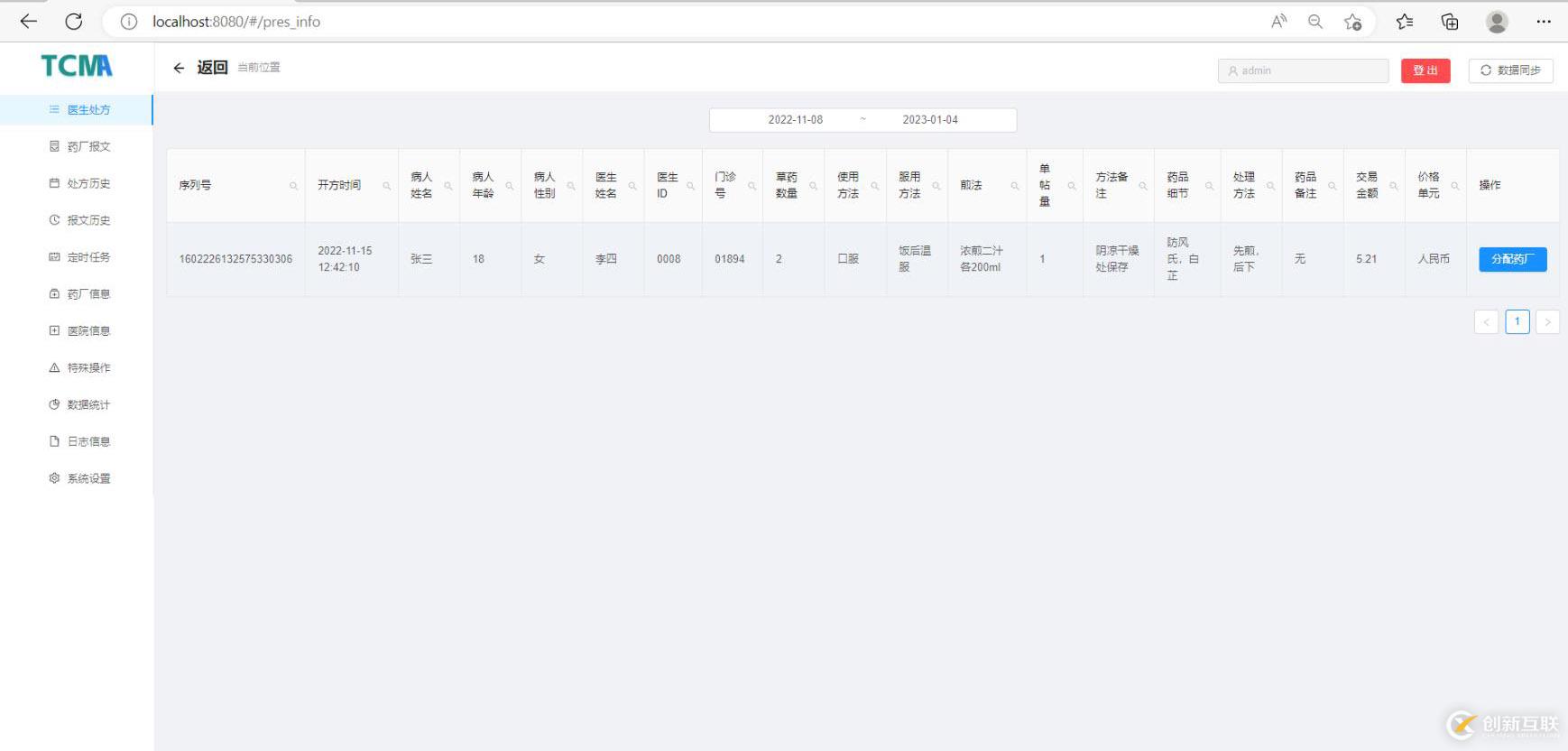Open 系统设置 in sidebar
The height and width of the screenshot is (751, 1568).
(x=88, y=478)
